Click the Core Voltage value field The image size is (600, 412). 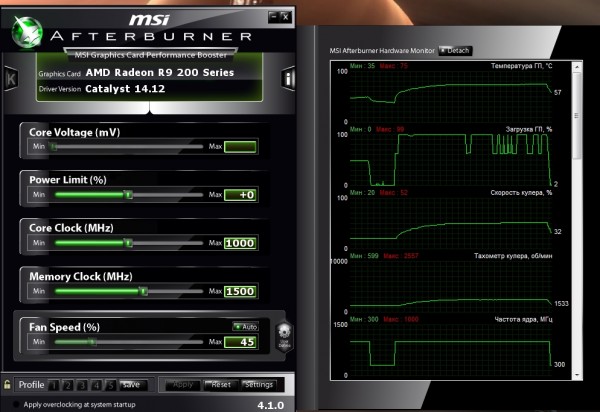pyautogui.click(x=240, y=147)
